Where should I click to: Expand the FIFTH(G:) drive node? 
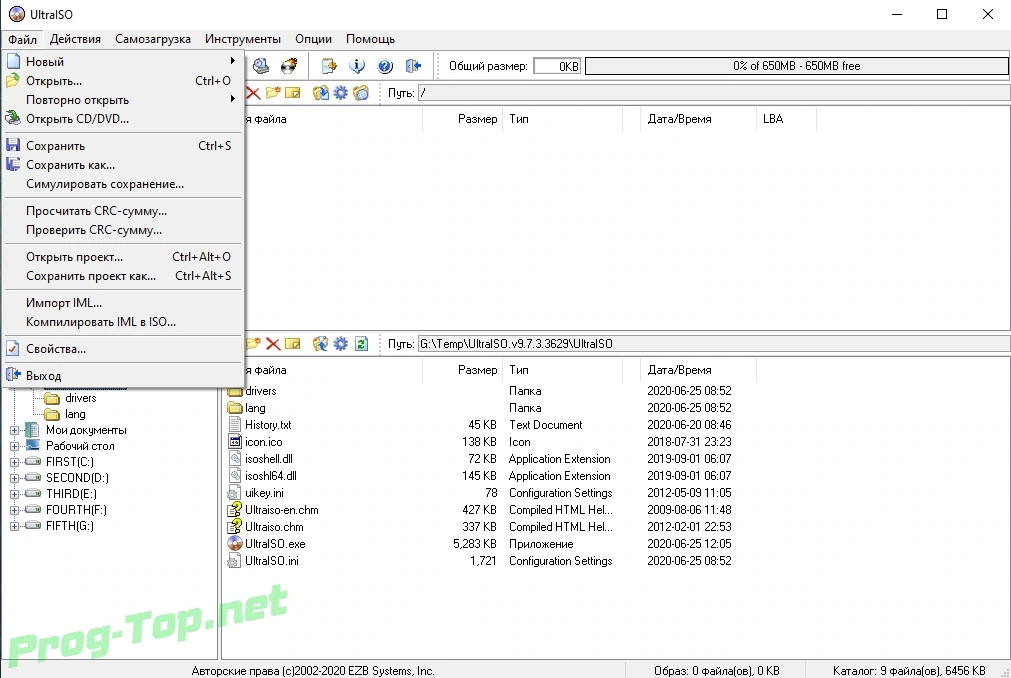point(14,526)
